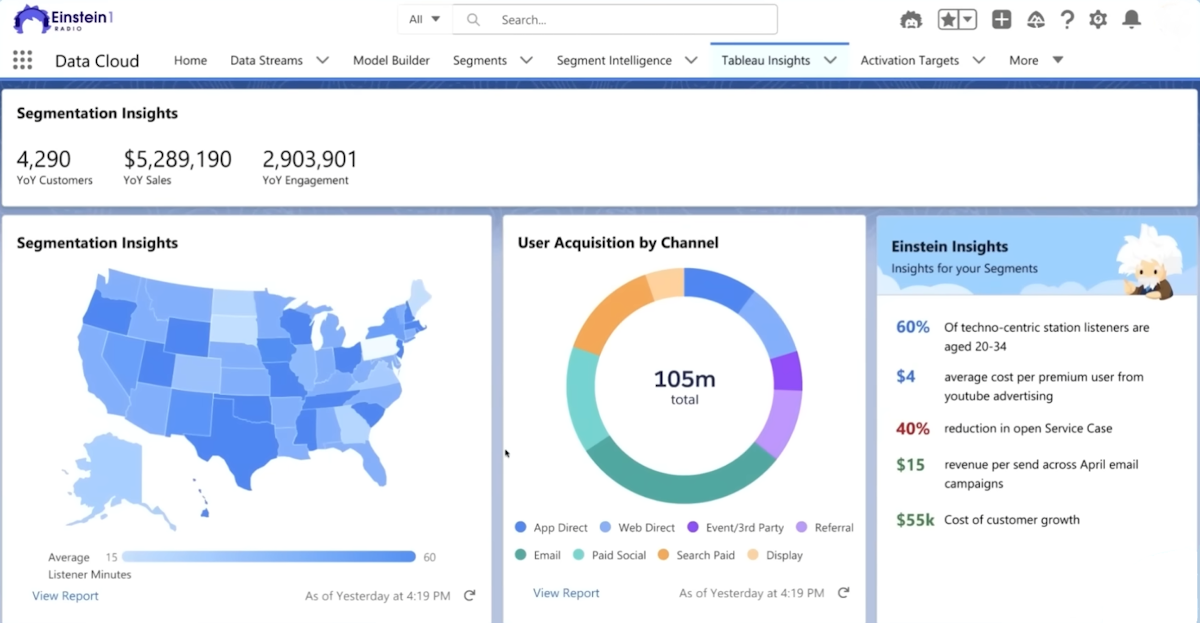Toggle the Email legend entry
This screenshot has width=1200, height=623.
pyautogui.click(x=539, y=555)
